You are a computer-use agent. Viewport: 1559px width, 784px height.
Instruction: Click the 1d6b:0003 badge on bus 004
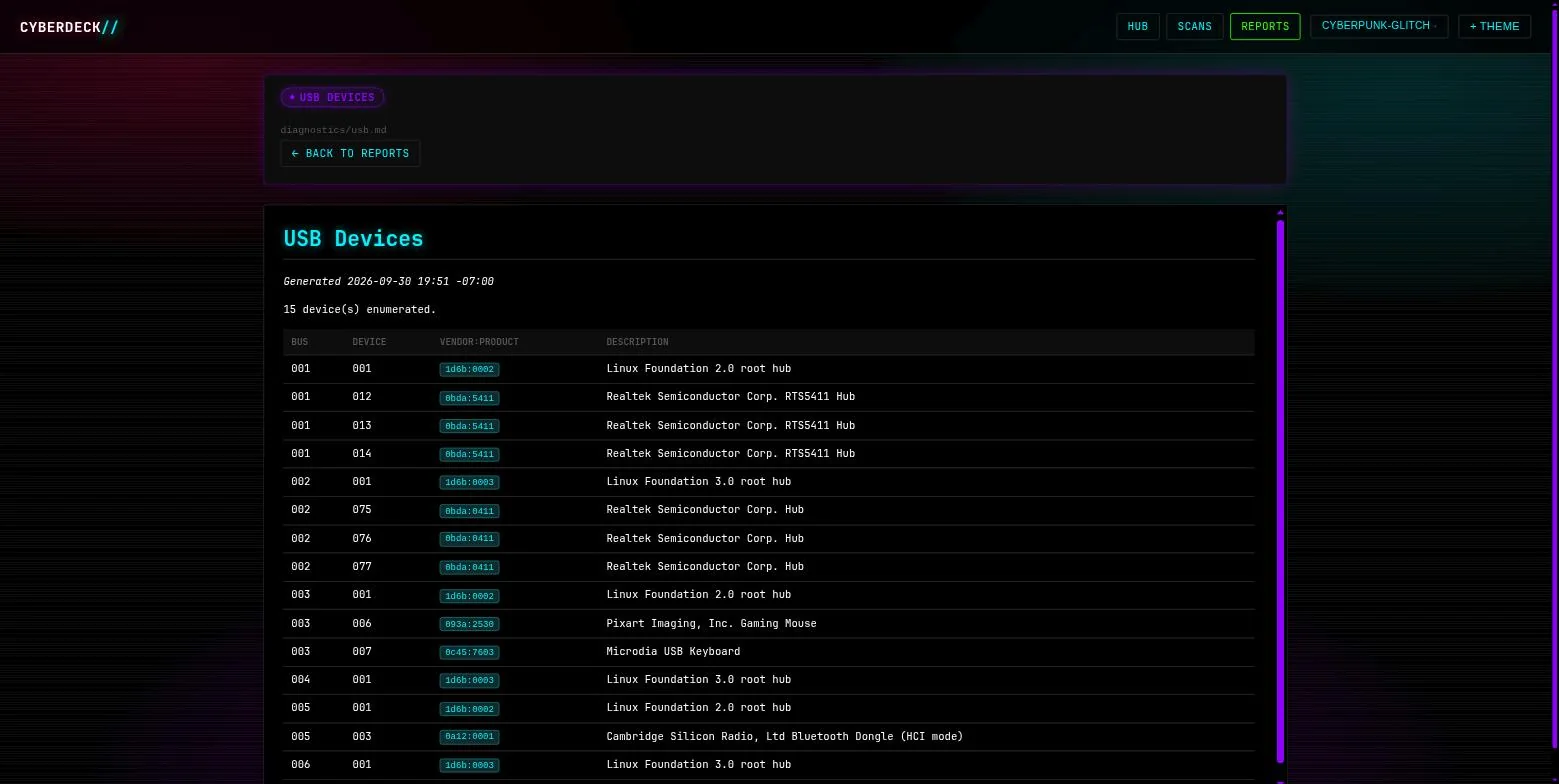pos(469,680)
